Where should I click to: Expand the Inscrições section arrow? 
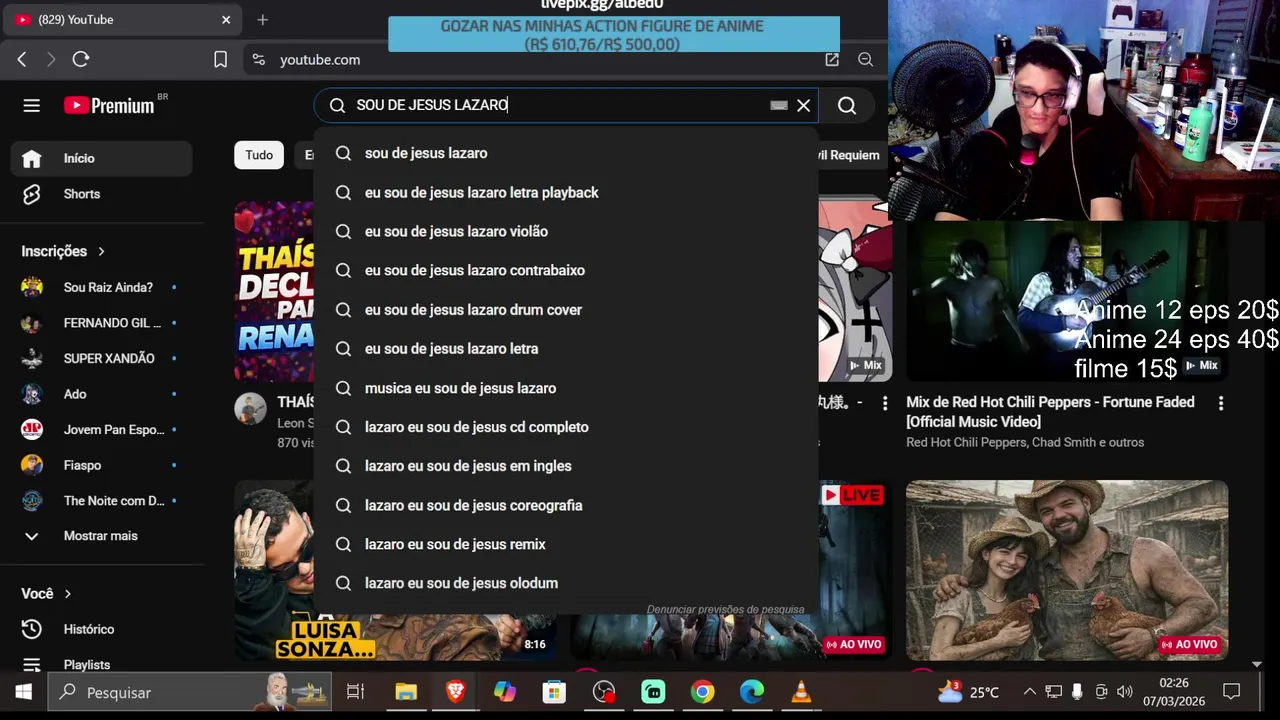point(101,251)
